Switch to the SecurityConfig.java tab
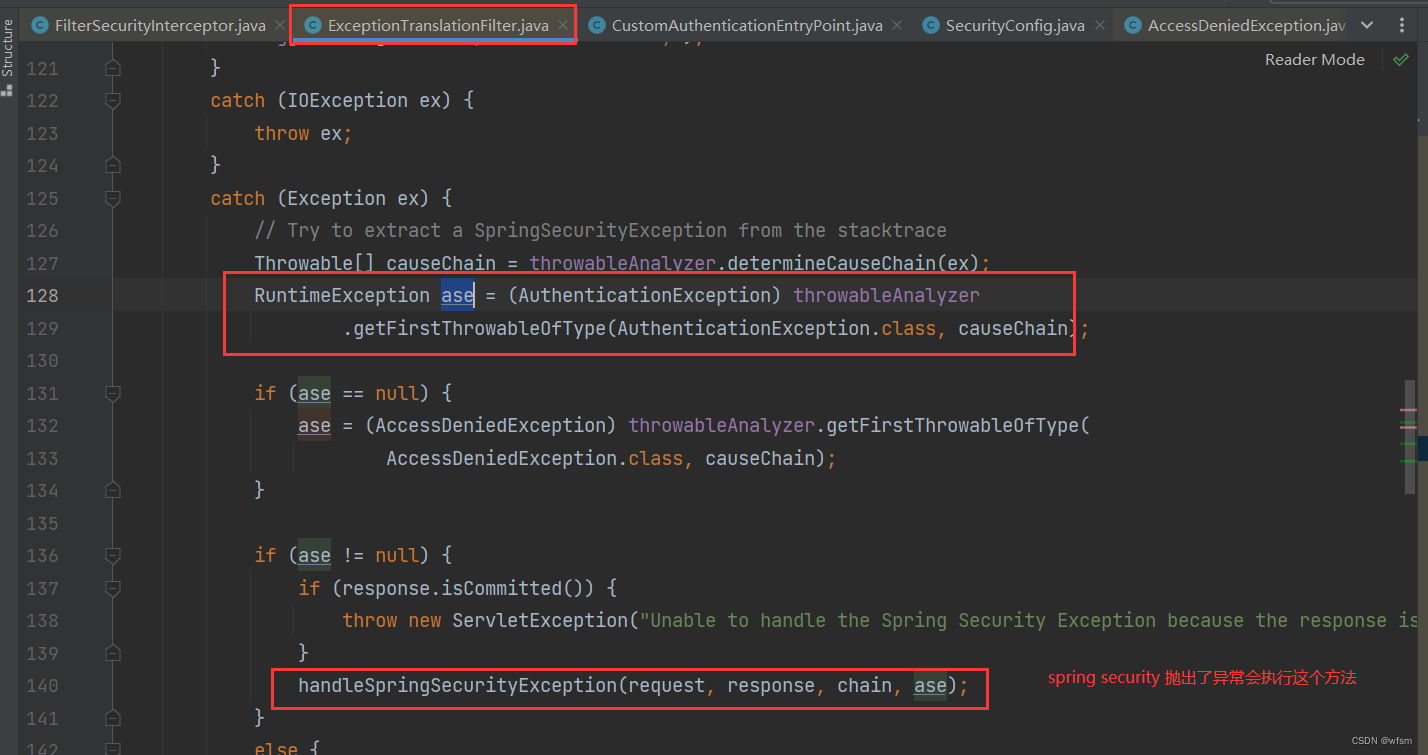 (1012, 24)
